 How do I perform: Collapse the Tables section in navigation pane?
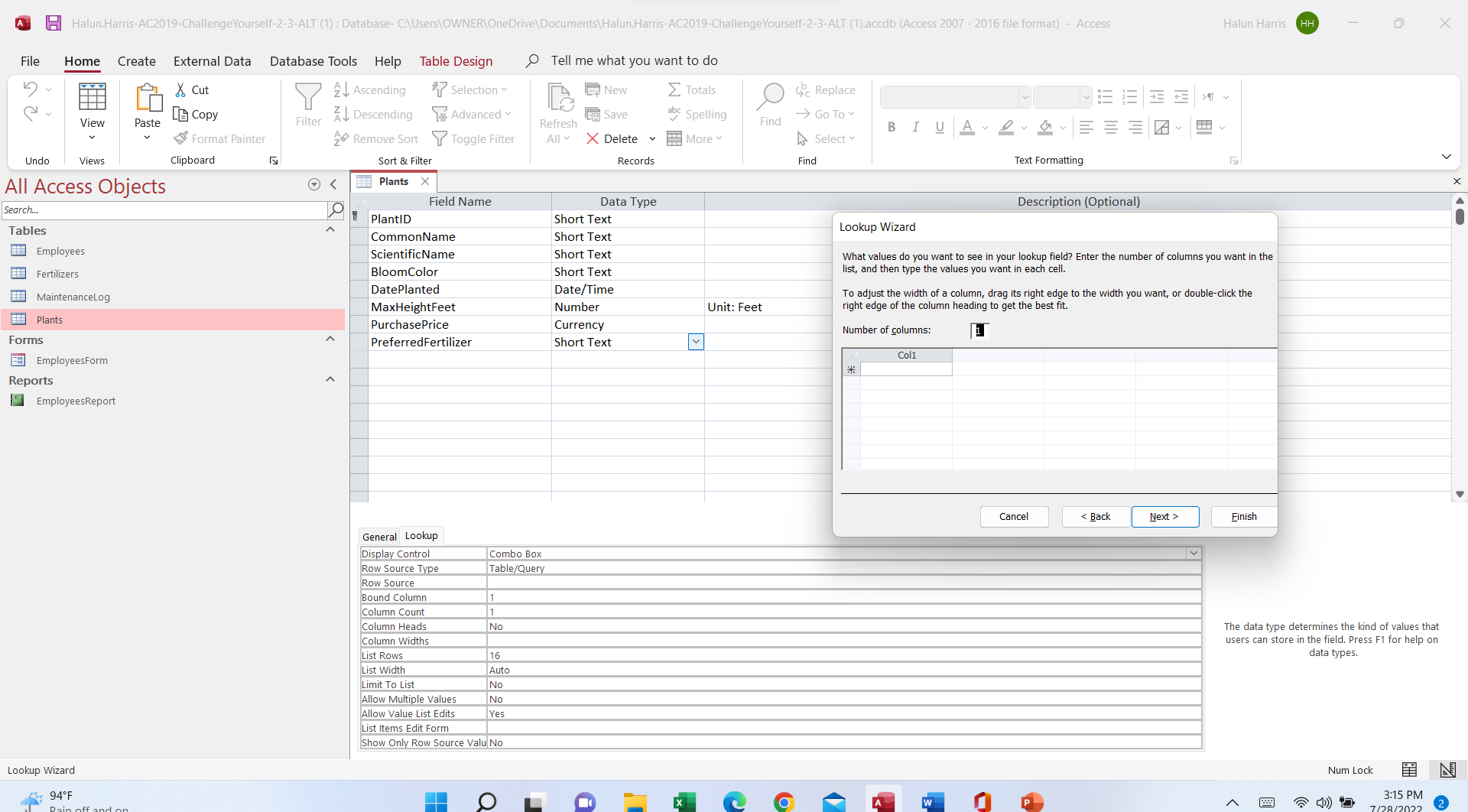[330, 229]
